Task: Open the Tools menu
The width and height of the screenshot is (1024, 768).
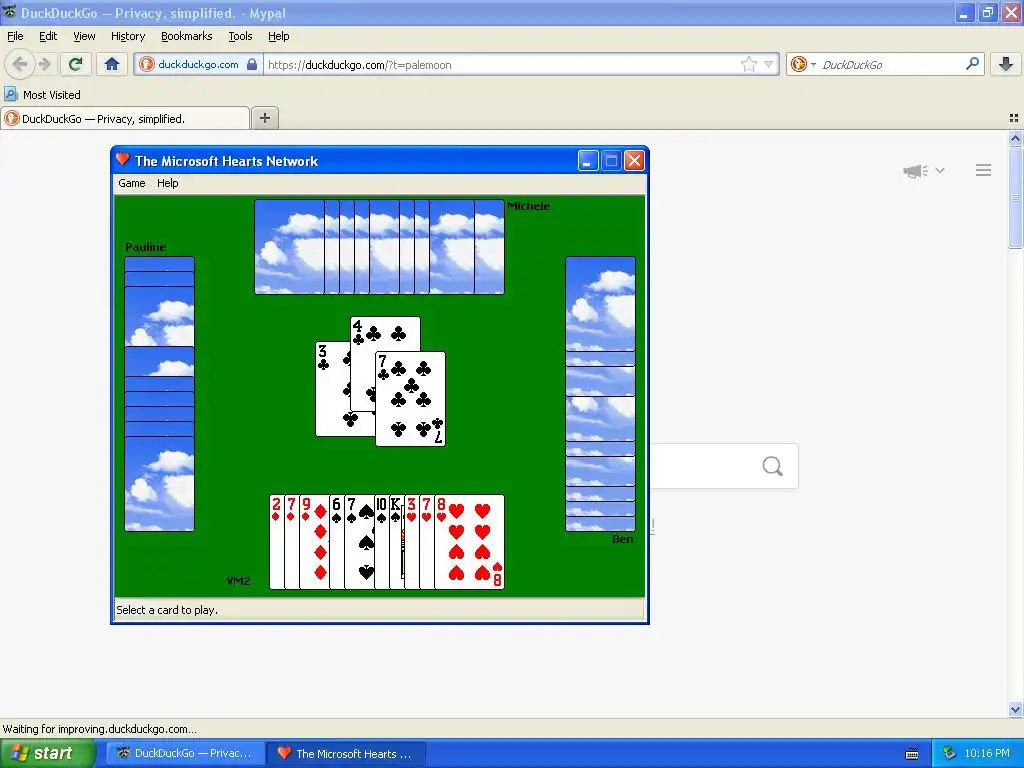Action: click(x=240, y=36)
